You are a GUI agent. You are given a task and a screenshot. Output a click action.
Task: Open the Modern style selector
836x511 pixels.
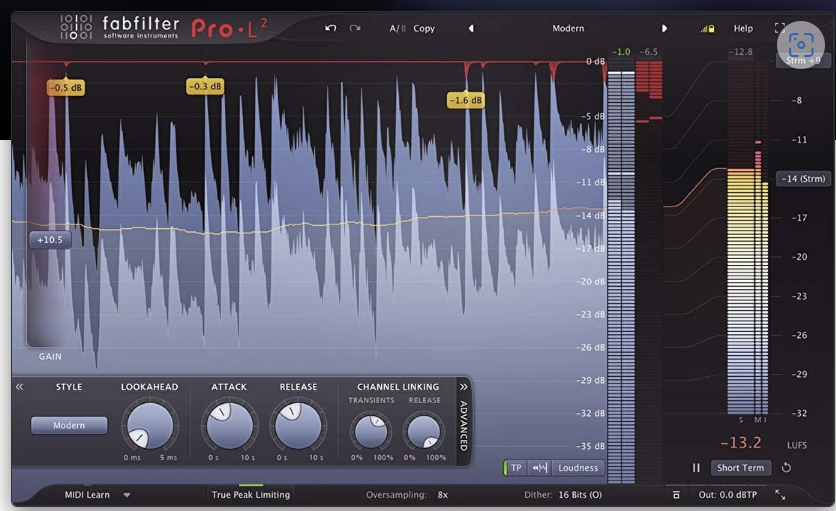click(69, 425)
